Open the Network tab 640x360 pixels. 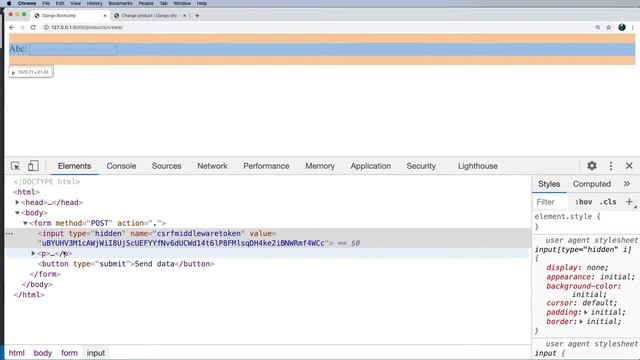(x=212, y=166)
